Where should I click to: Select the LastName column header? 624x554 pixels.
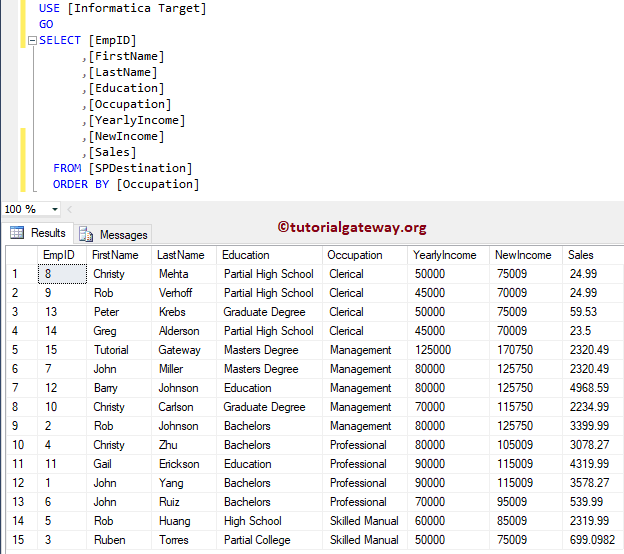tap(184, 255)
